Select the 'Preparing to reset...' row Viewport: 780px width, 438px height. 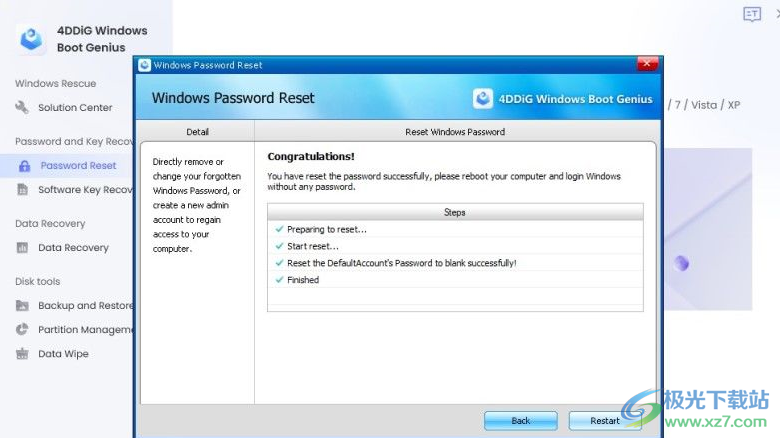(455, 229)
